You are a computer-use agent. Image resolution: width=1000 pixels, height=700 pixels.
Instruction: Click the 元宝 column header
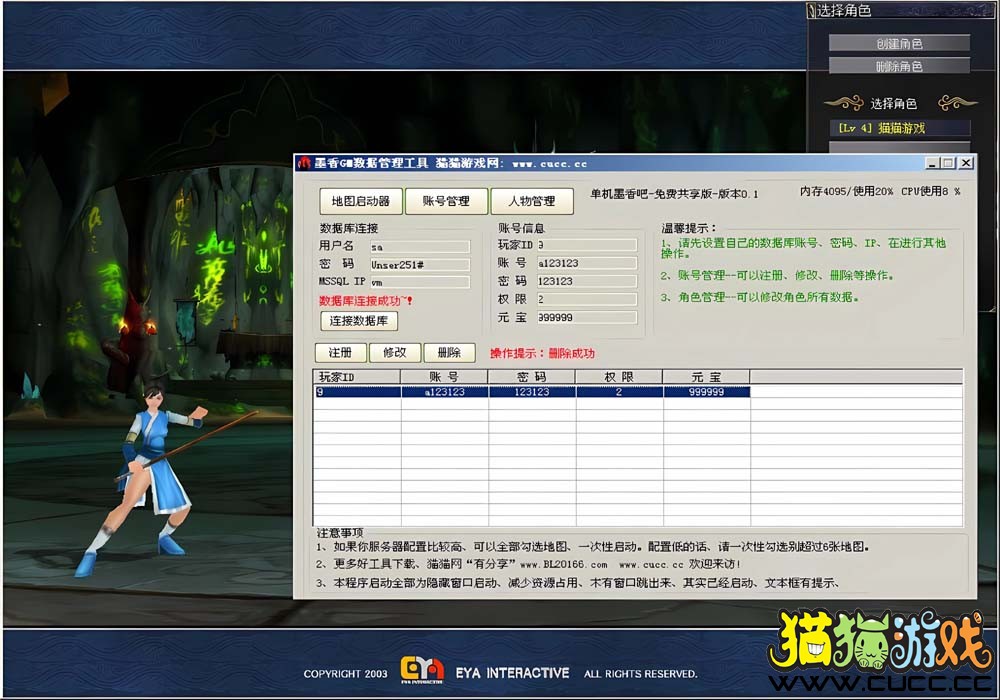coord(707,377)
